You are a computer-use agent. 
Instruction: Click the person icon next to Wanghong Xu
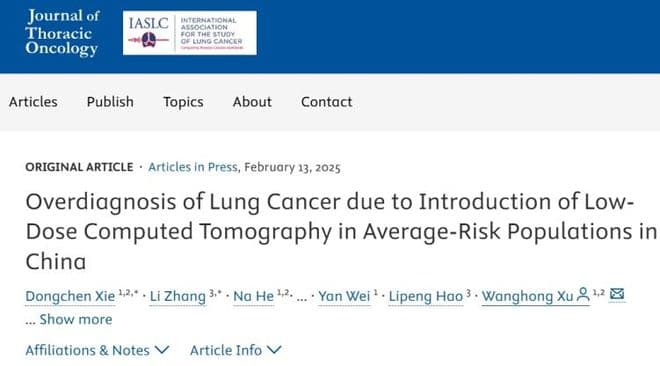583,294
